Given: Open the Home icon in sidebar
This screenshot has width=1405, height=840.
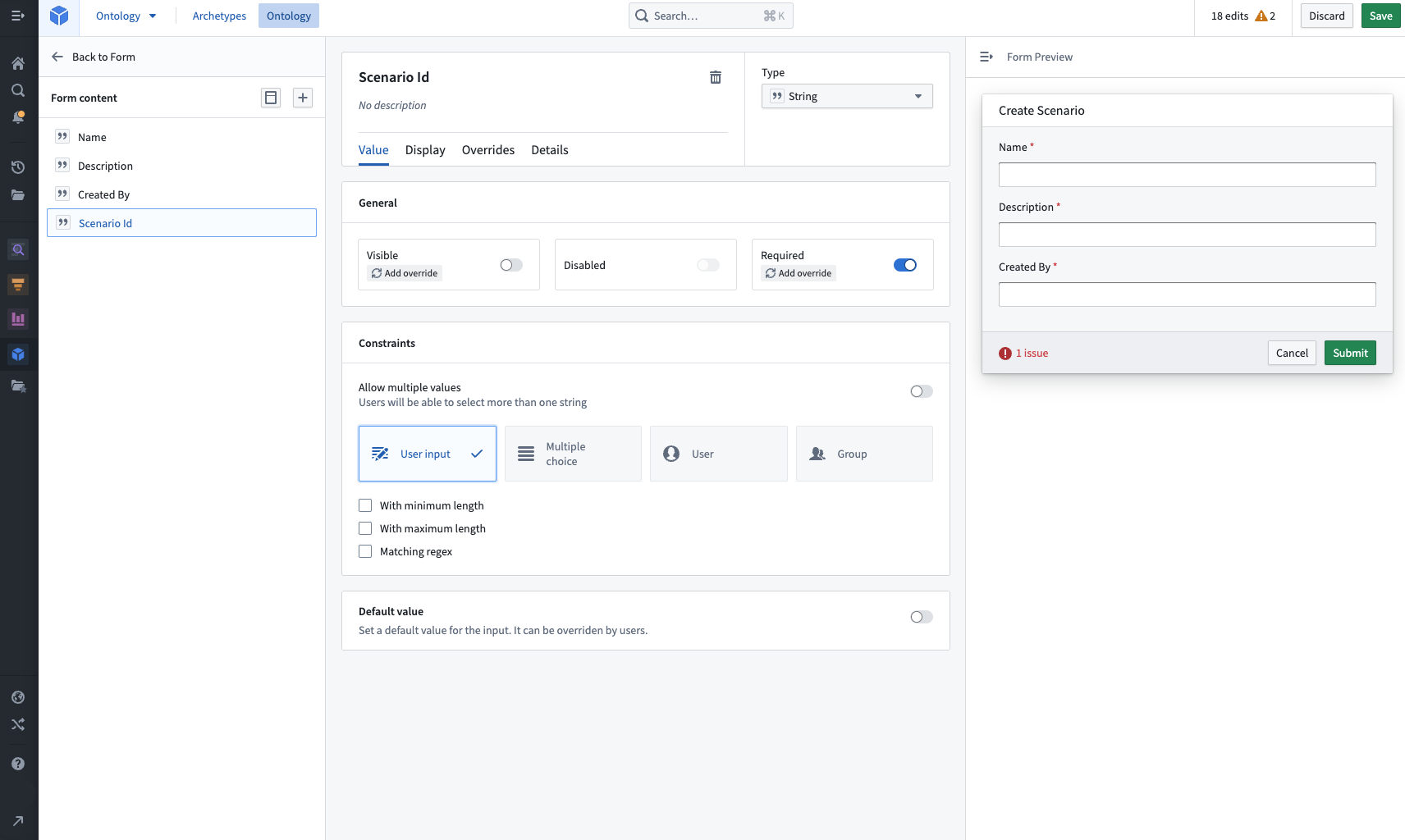Looking at the screenshot, I should pos(18,63).
